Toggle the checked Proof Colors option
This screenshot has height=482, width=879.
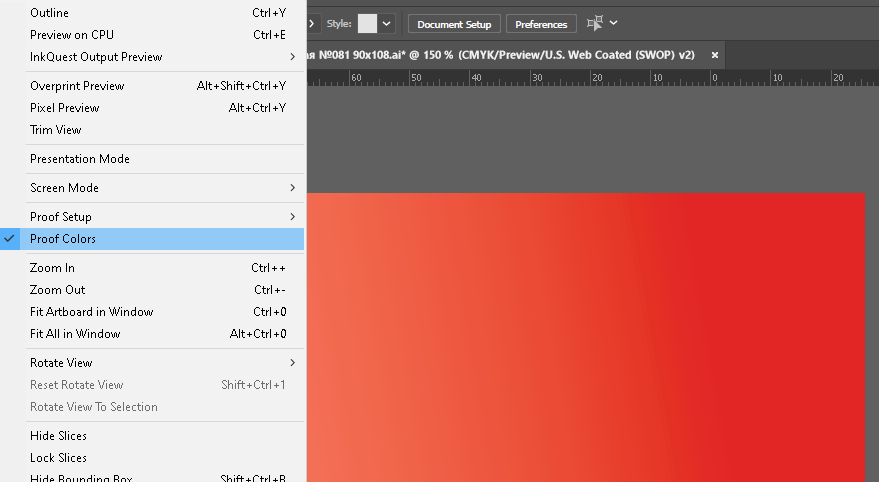tap(152, 239)
